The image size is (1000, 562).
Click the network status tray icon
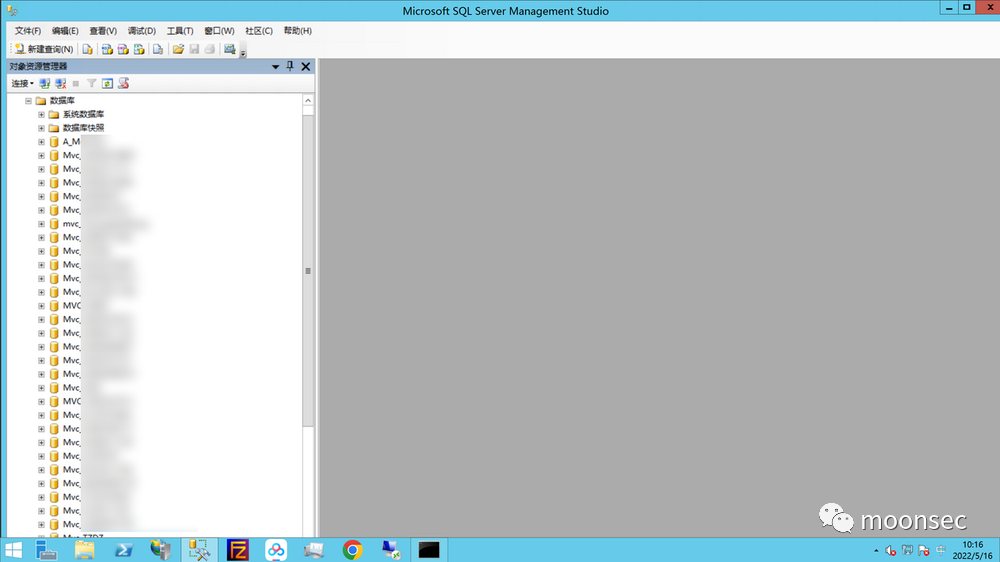907,551
